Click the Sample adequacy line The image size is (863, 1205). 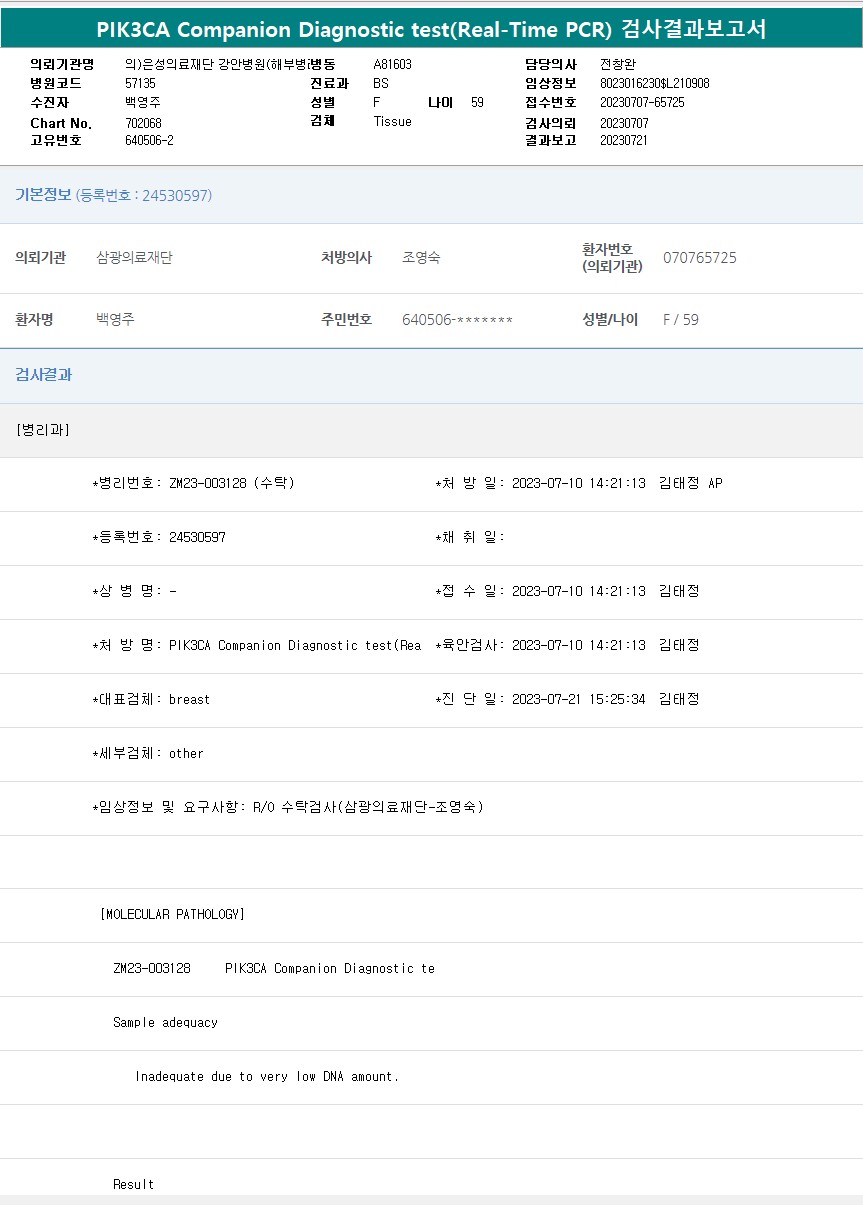pos(165,1022)
